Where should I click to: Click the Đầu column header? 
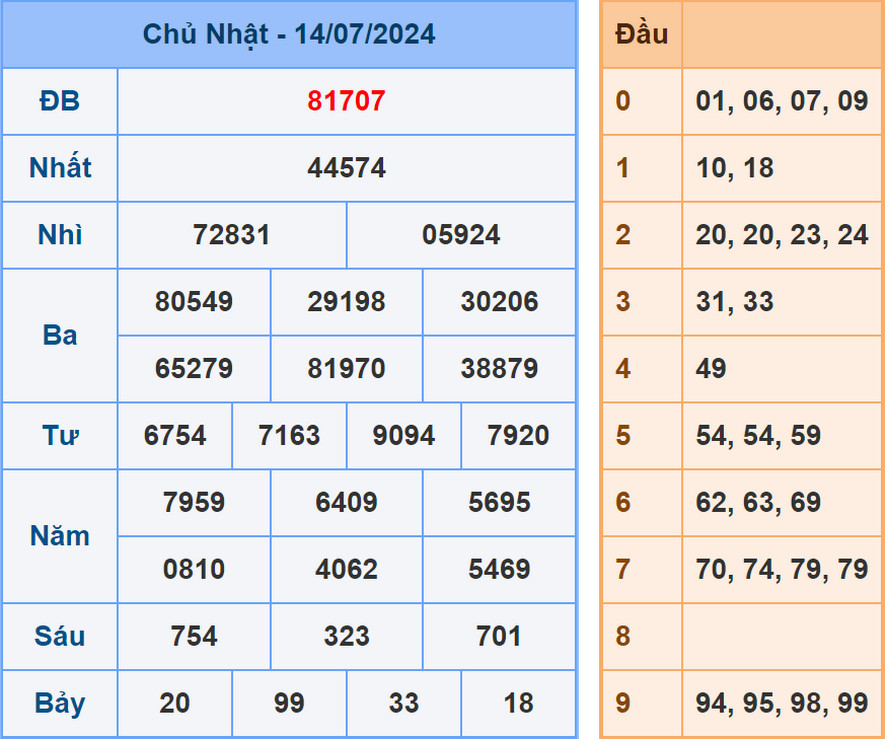[641, 34]
